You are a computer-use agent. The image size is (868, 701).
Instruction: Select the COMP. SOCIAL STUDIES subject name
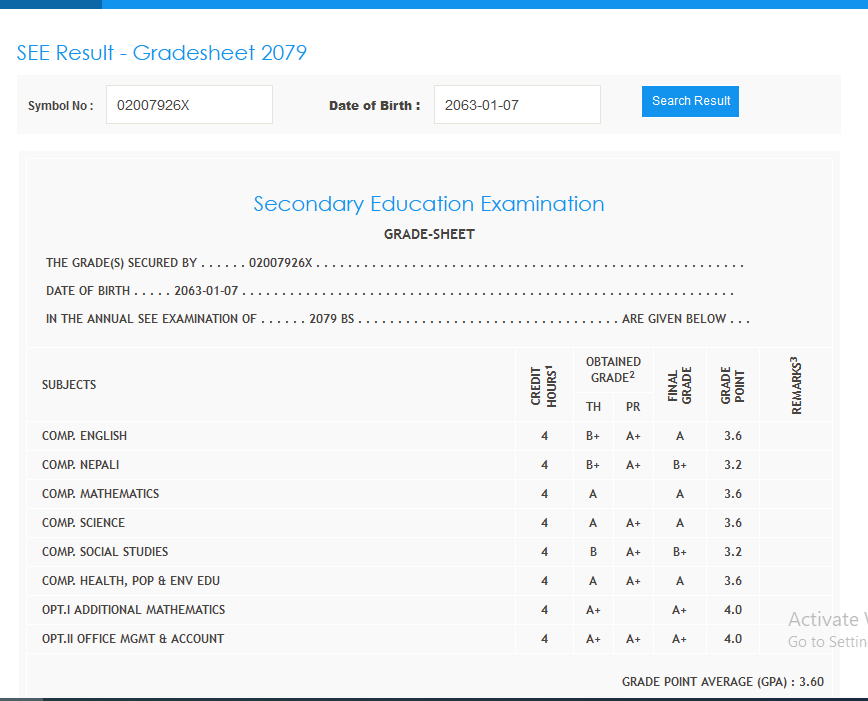(x=105, y=552)
